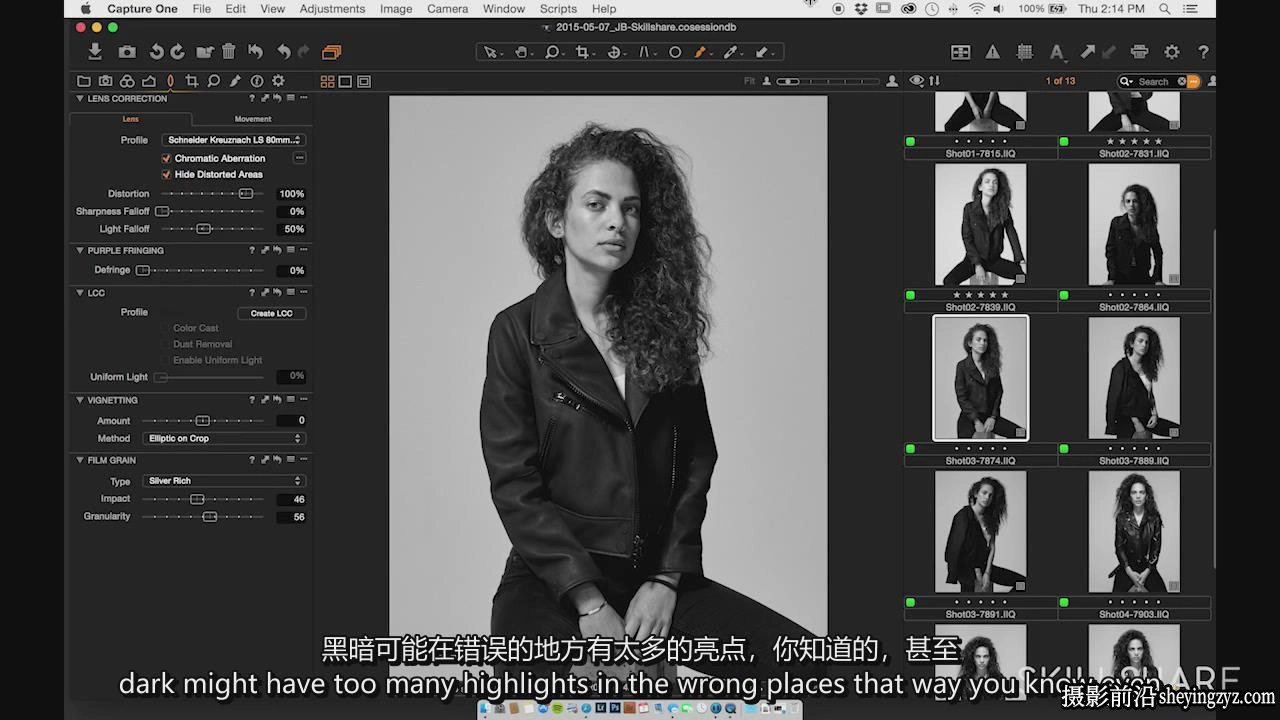Open the Camera menu
The image size is (1280, 720).
click(x=447, y=9)
